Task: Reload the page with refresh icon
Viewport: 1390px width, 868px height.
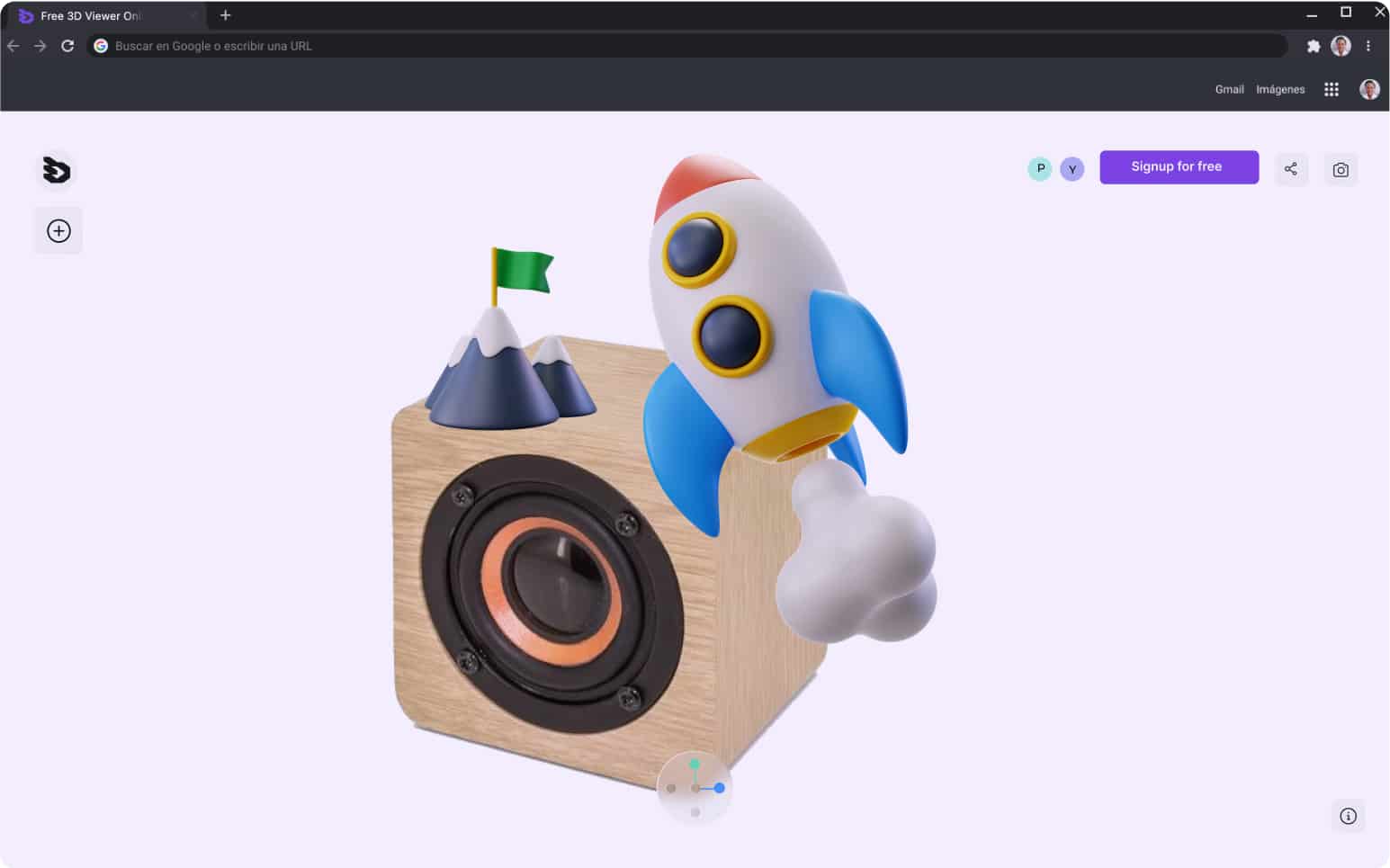Action: [67, 46]
